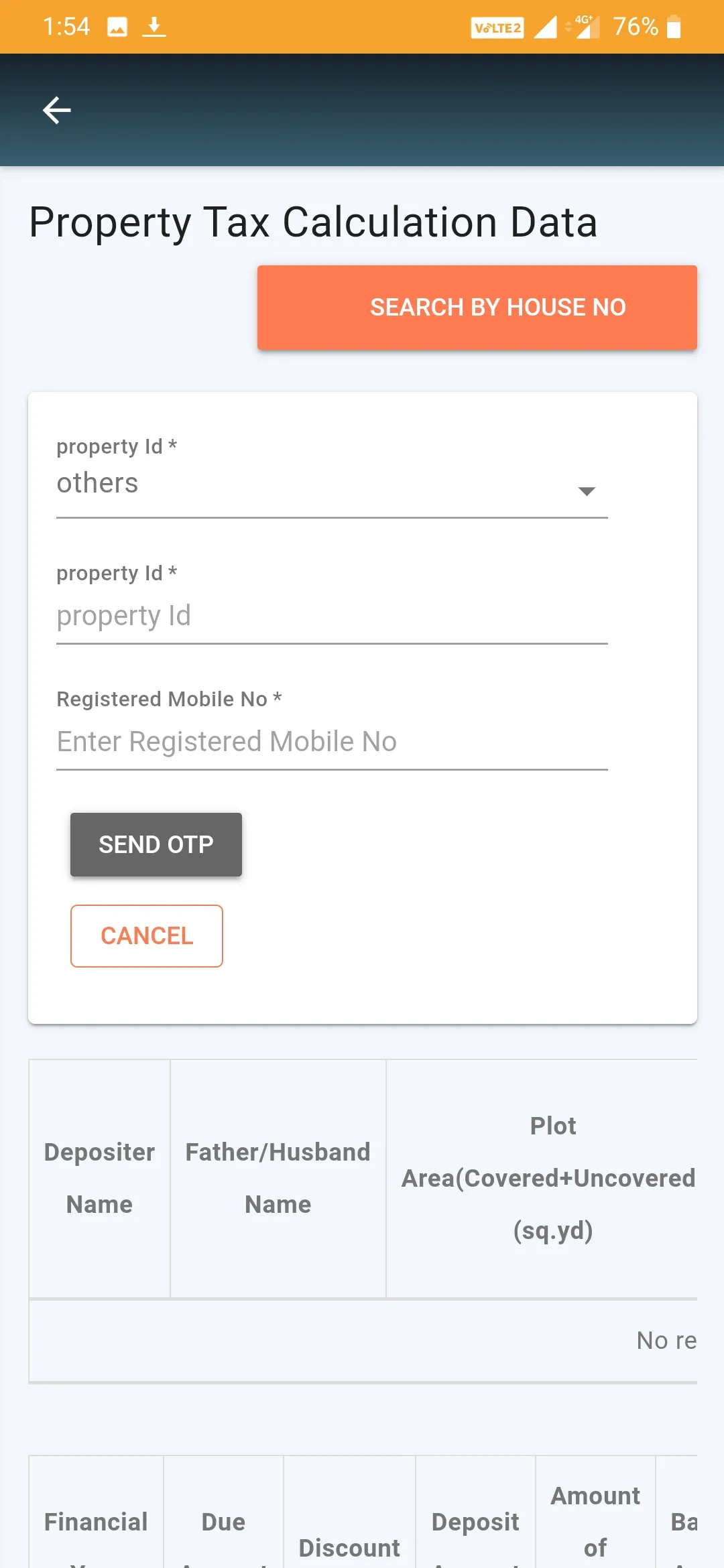The image size is (724, 1568).
Task: Tap the back arrow icon
Action: pos(57,111)
